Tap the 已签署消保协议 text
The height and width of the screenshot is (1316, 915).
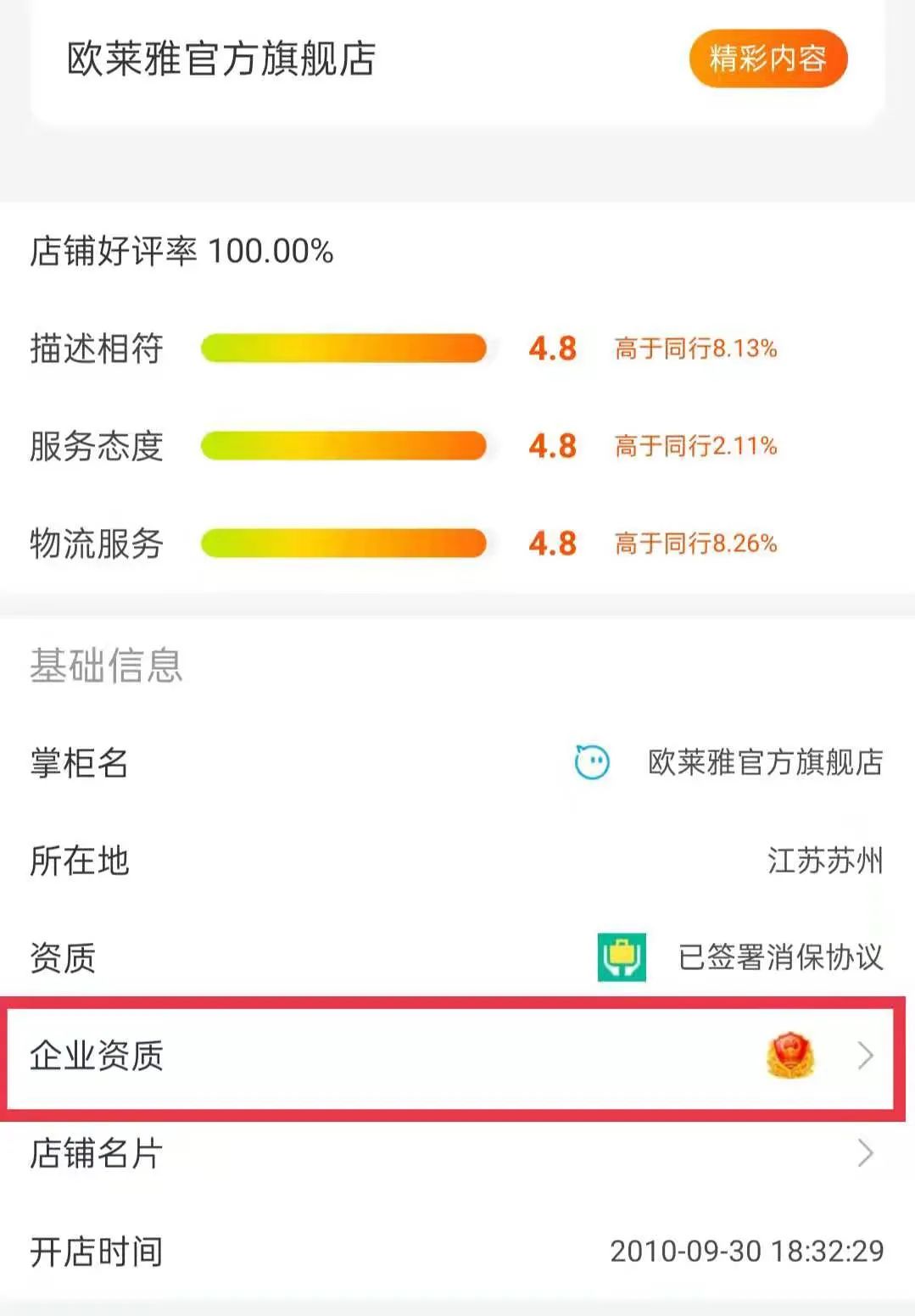[781, 957]
